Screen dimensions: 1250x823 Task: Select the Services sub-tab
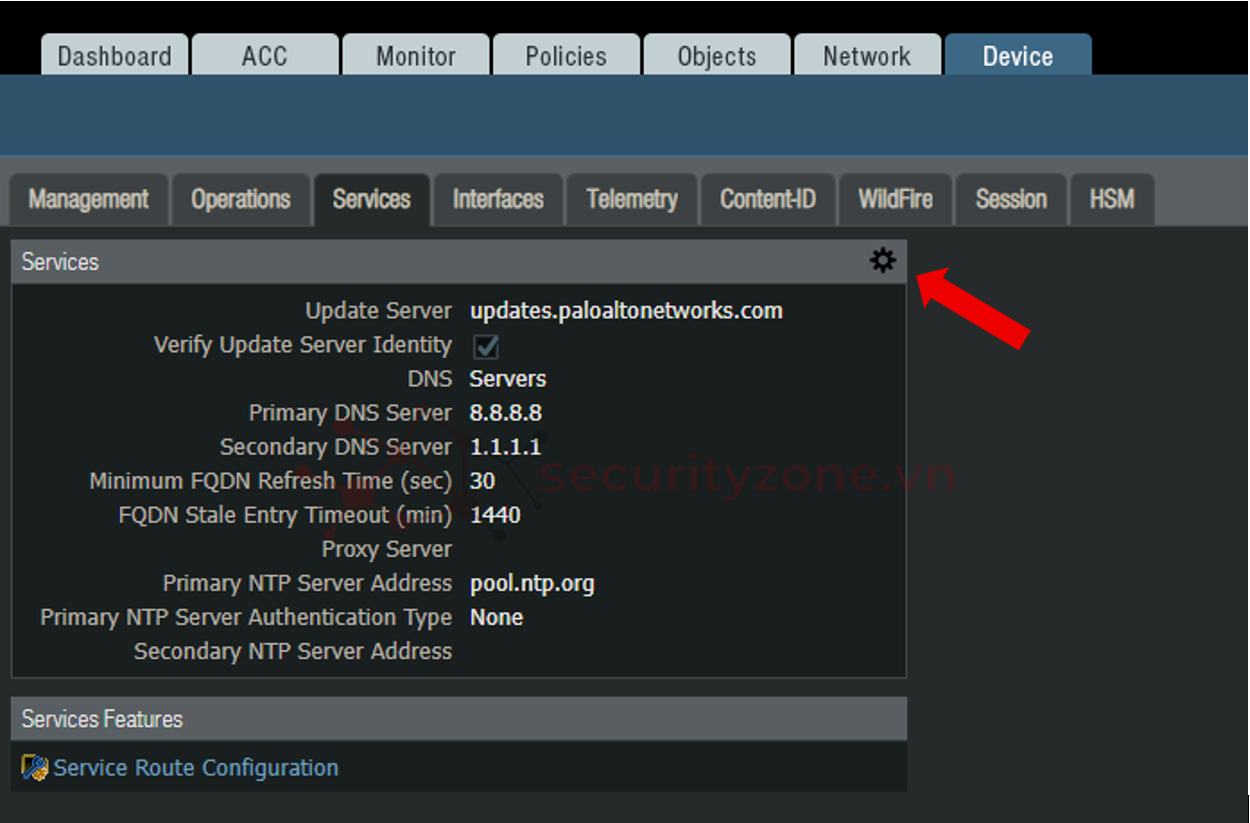[371, 200]
